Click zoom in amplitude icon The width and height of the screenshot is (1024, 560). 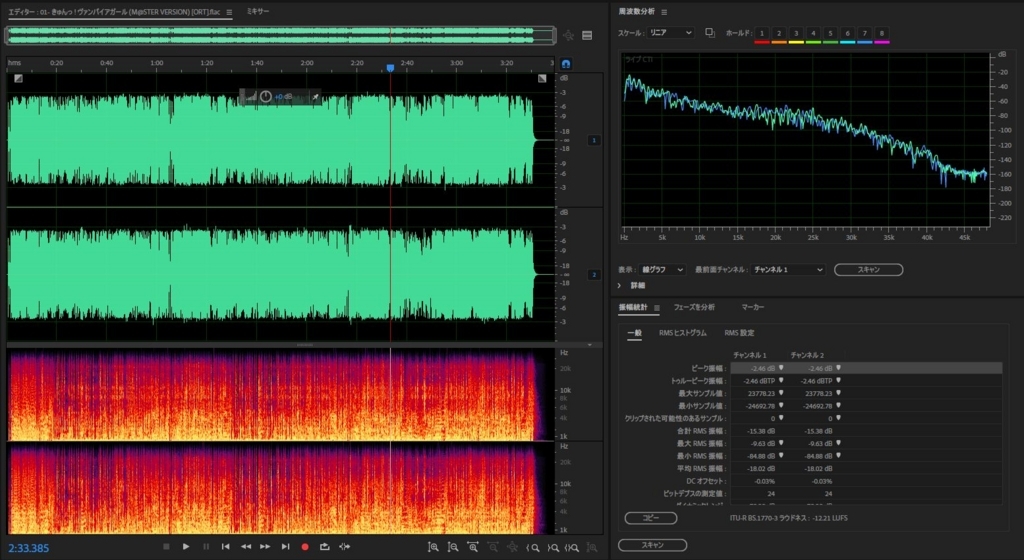433,548
